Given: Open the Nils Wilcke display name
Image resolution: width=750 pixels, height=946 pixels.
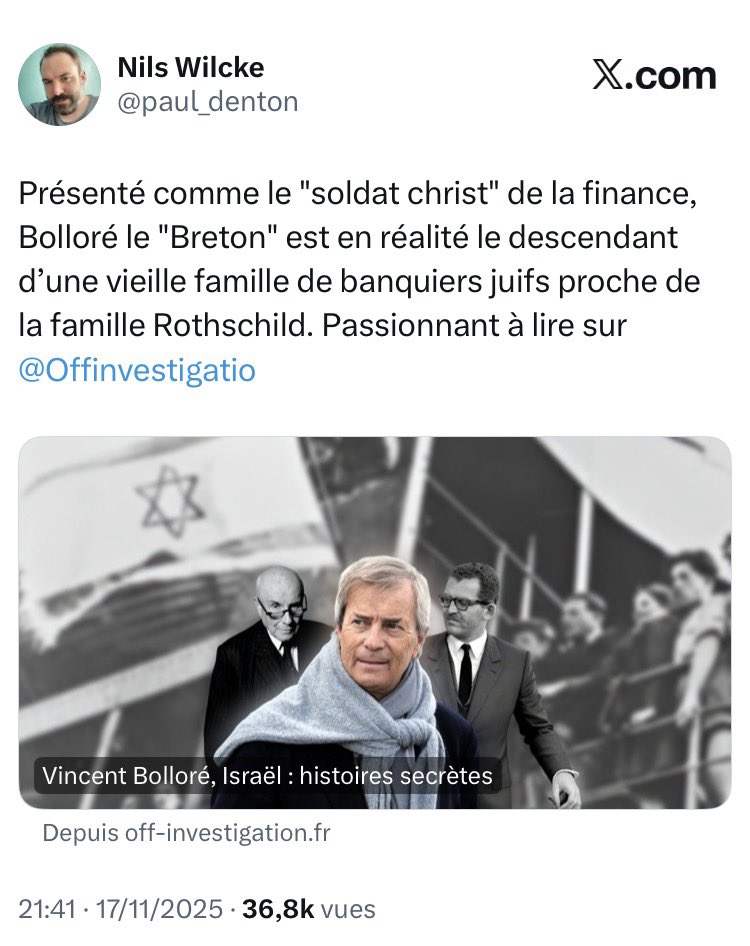Looking at the screenshot, I should pyautogui.click(x=191, y=68).
